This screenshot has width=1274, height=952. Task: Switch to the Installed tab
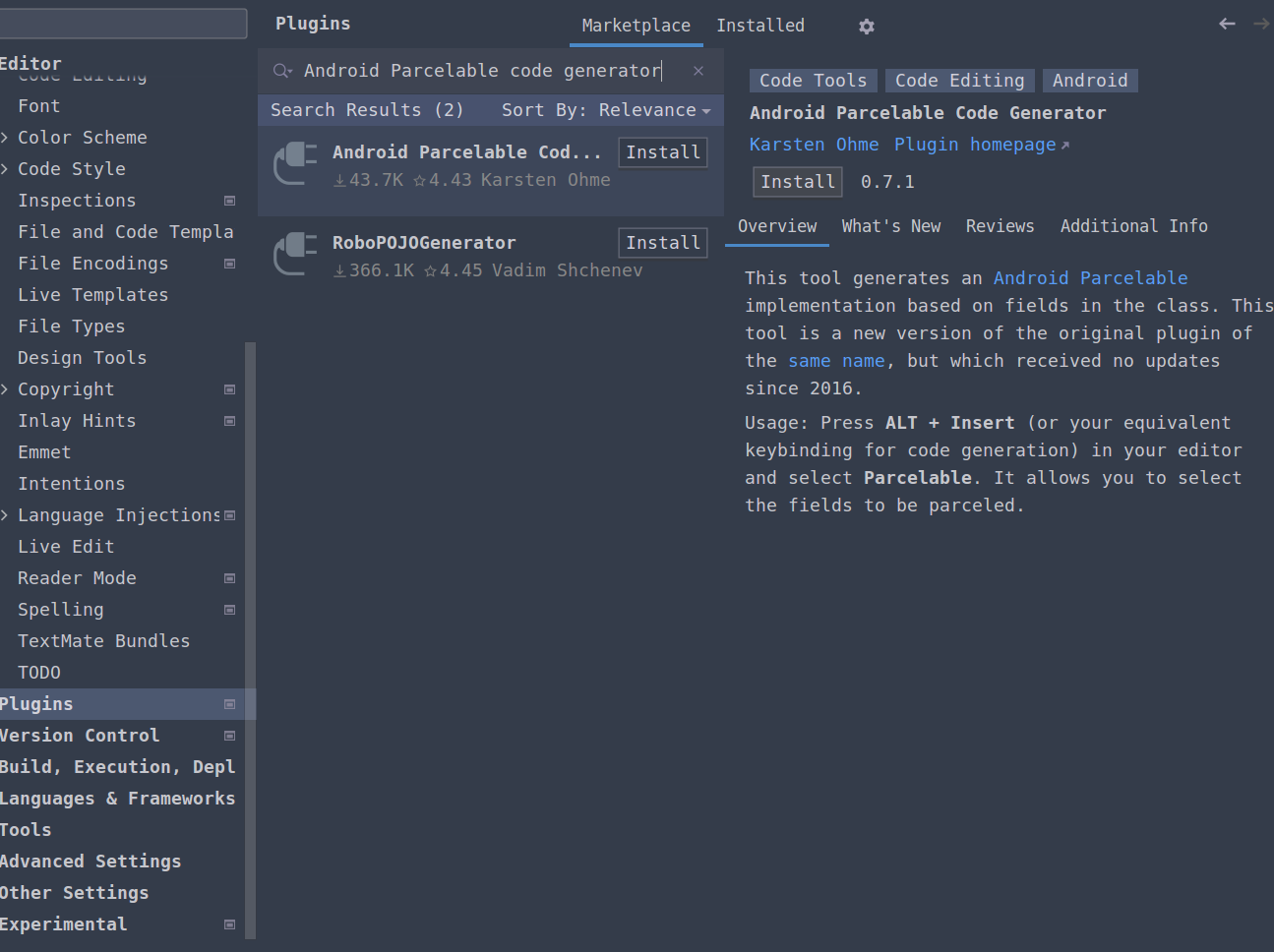pos(760,26)
